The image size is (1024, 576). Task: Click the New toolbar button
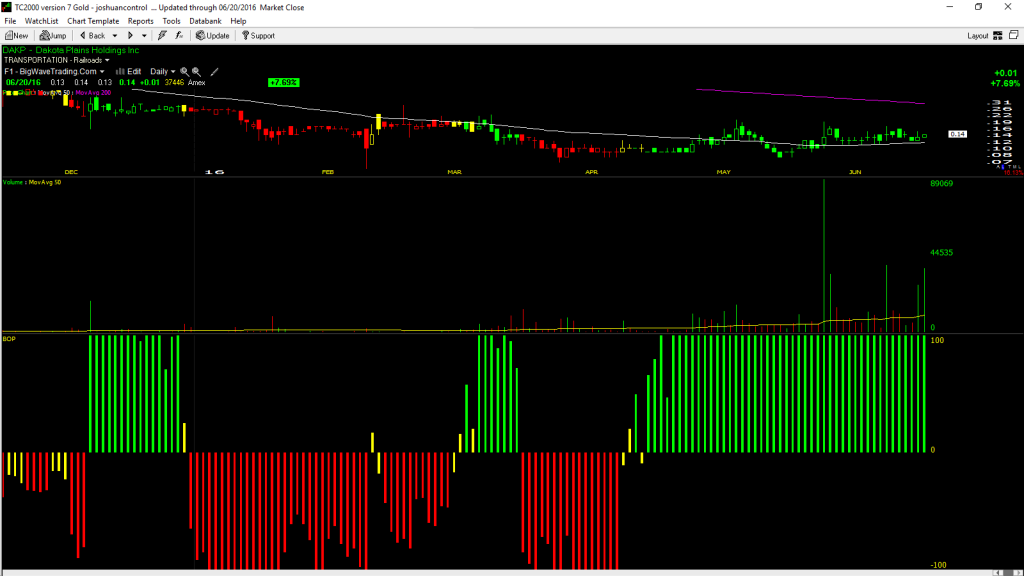click(16, 36)
